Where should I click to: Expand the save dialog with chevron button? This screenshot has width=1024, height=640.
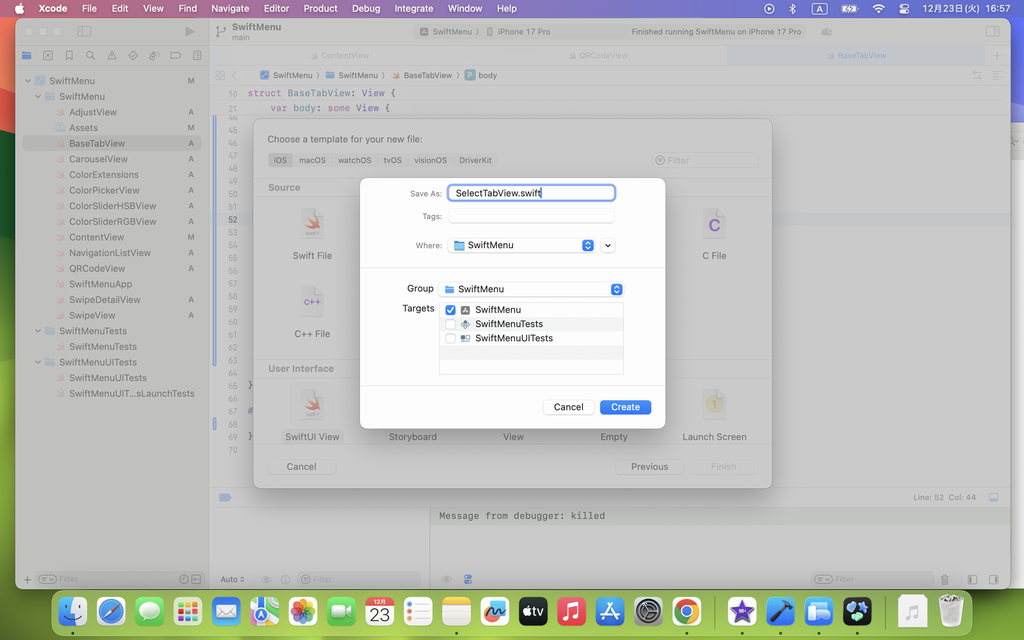point(608,245)
